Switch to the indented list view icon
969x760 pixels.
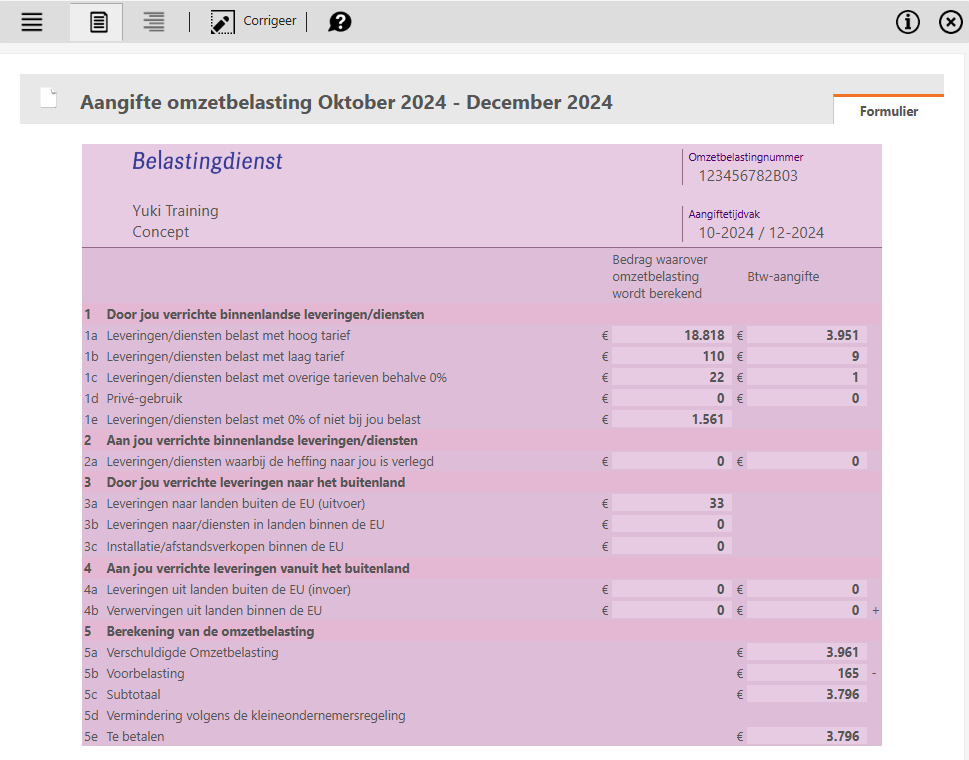click(x=153, y=22)
